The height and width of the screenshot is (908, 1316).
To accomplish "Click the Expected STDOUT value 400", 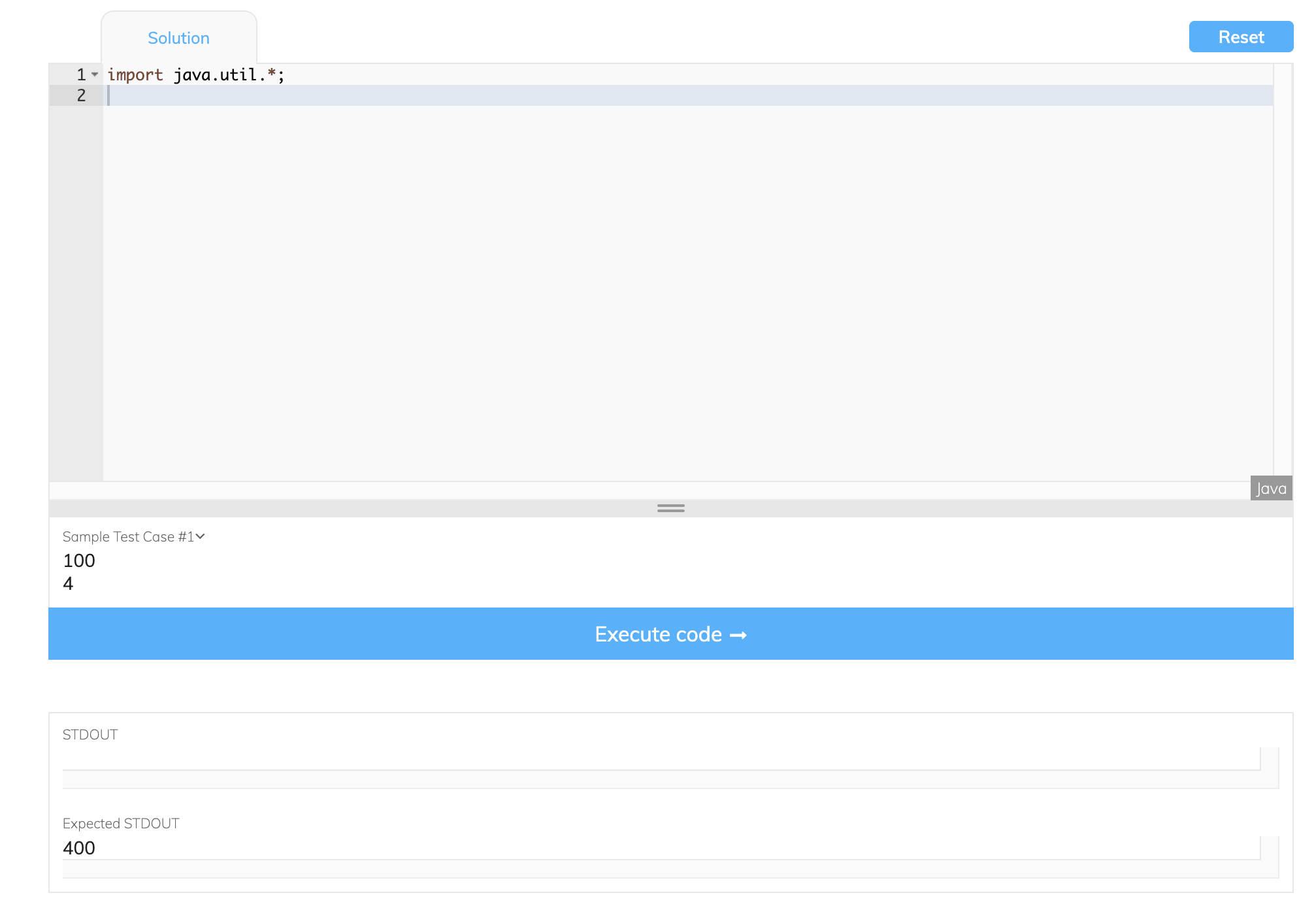I will tap(79, 847).
